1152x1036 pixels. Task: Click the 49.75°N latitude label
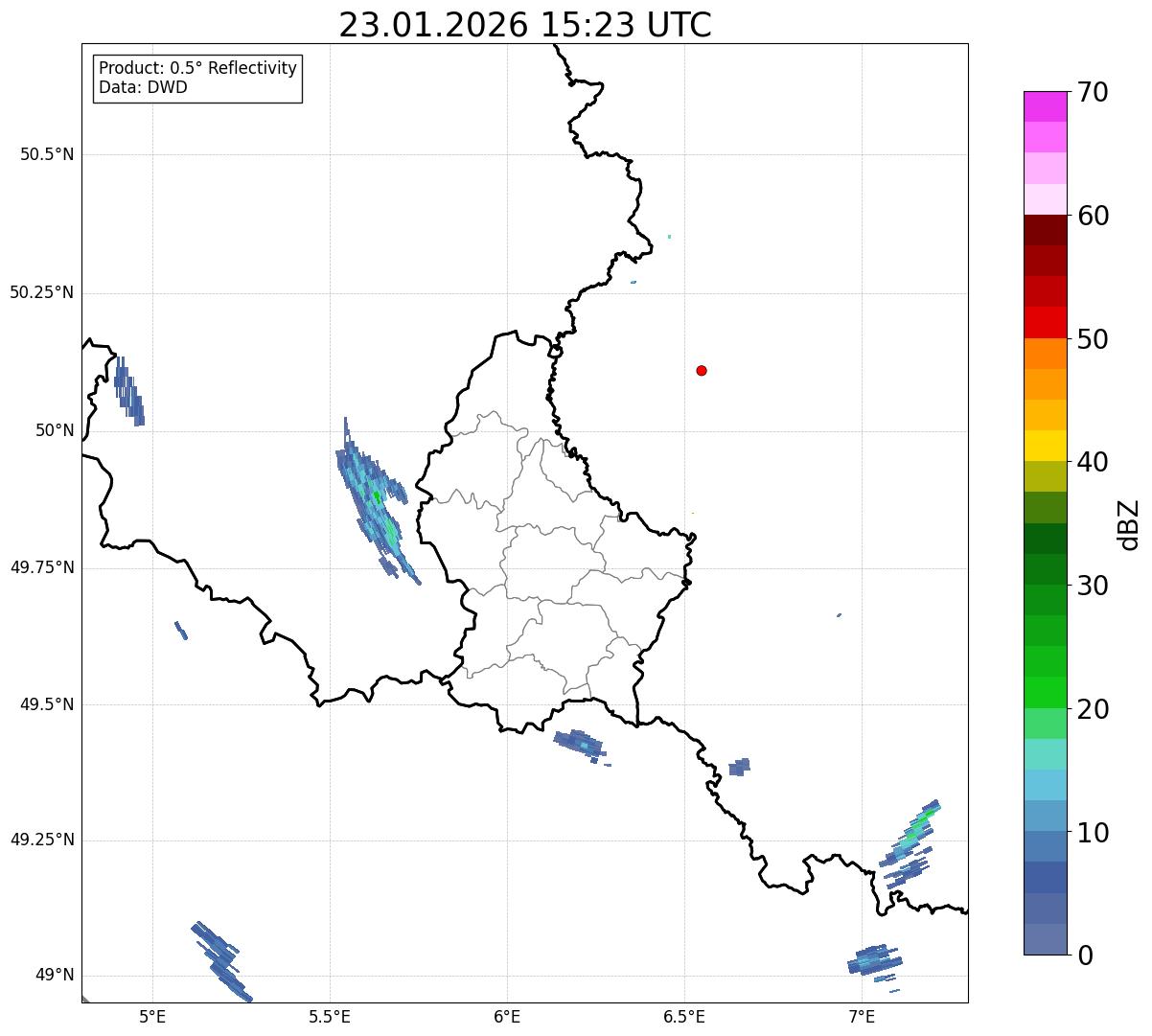pos(42,567)
